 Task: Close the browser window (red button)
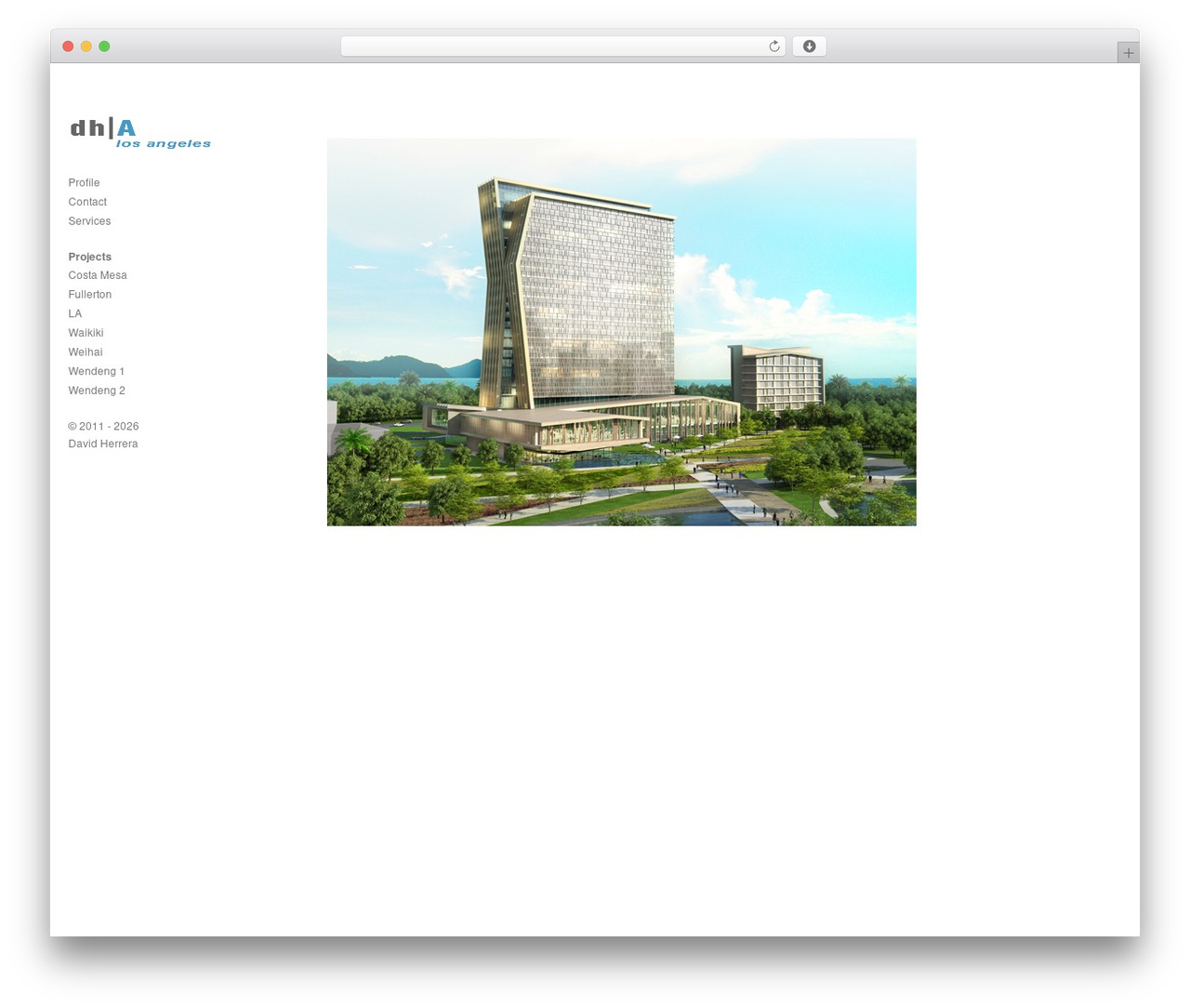(68, 46)
